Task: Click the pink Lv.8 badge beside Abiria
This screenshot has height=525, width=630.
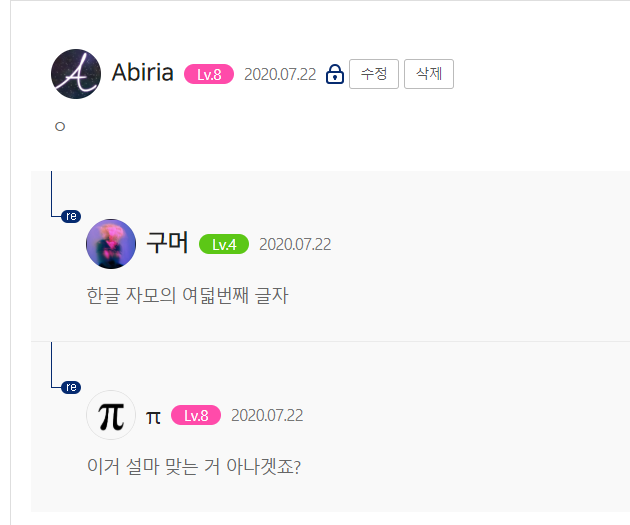Action: [x=209, y=74]
